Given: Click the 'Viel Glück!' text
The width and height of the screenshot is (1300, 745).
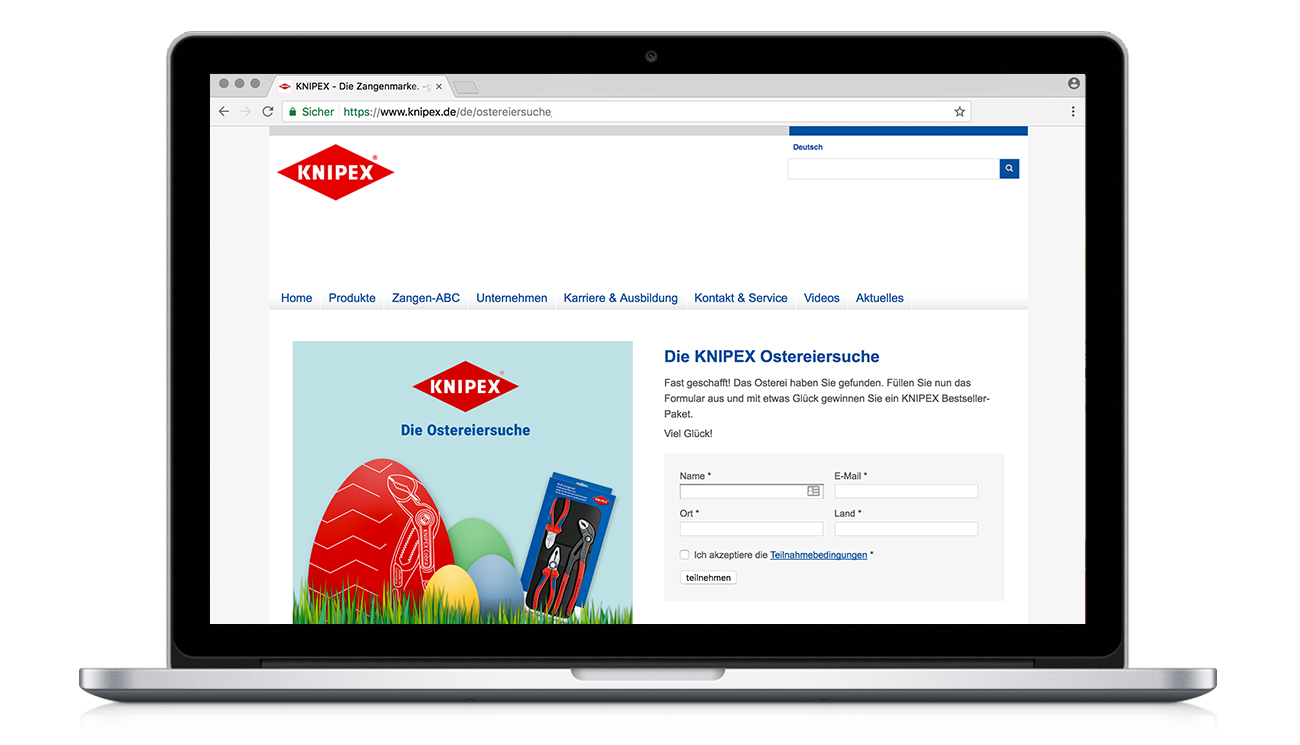Looking at the screenshot, I should [688, 434].
